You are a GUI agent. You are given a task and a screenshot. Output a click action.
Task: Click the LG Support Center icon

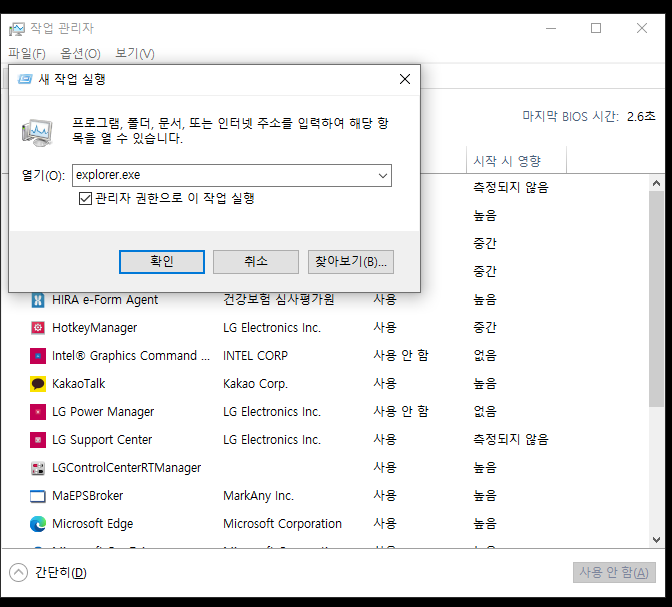point(38,440)
